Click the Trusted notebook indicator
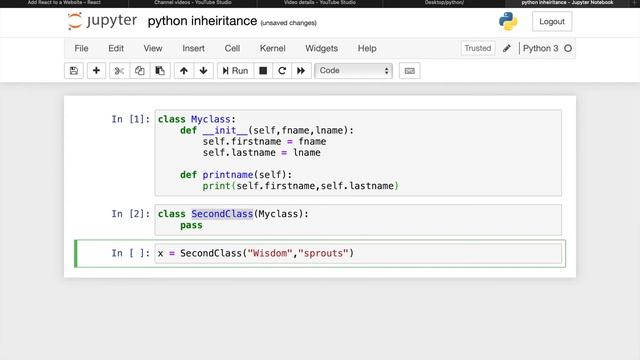This screenshot has height=360, width=640. (478, 48)
